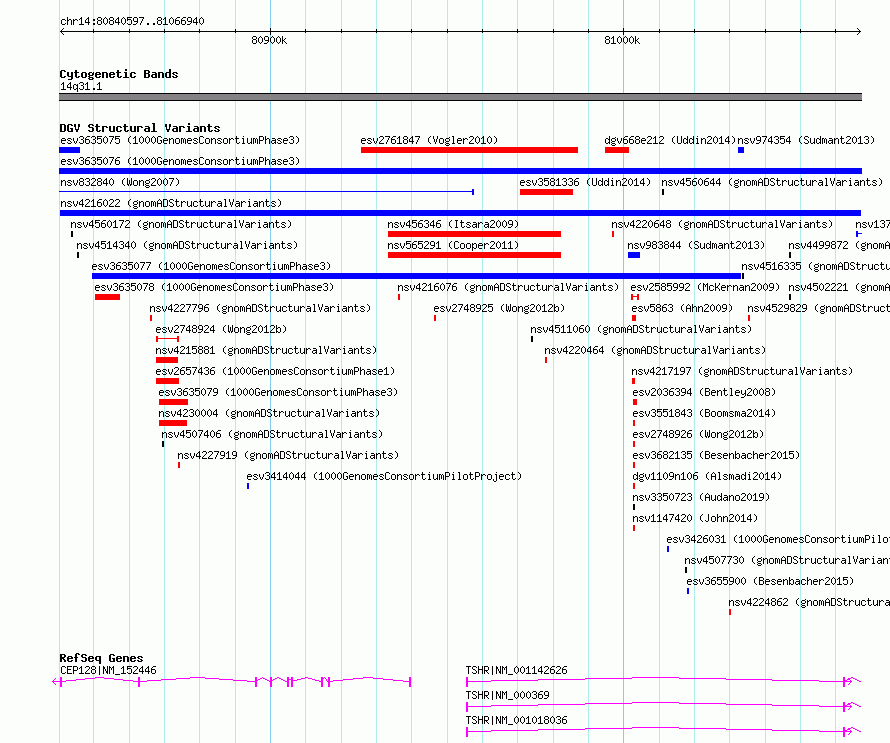Click nsv4514340 gnomAD variant label
890x743 pixels.
(187, 245)
